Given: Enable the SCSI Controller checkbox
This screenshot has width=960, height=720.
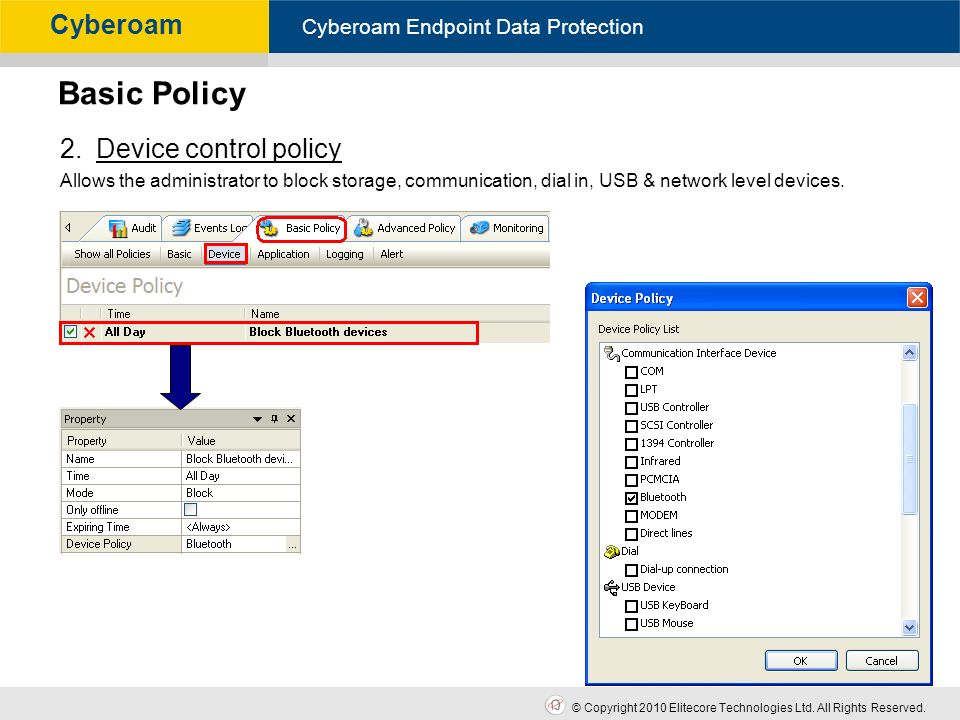Looking at the screenshot, I should [x=631, y=426].
